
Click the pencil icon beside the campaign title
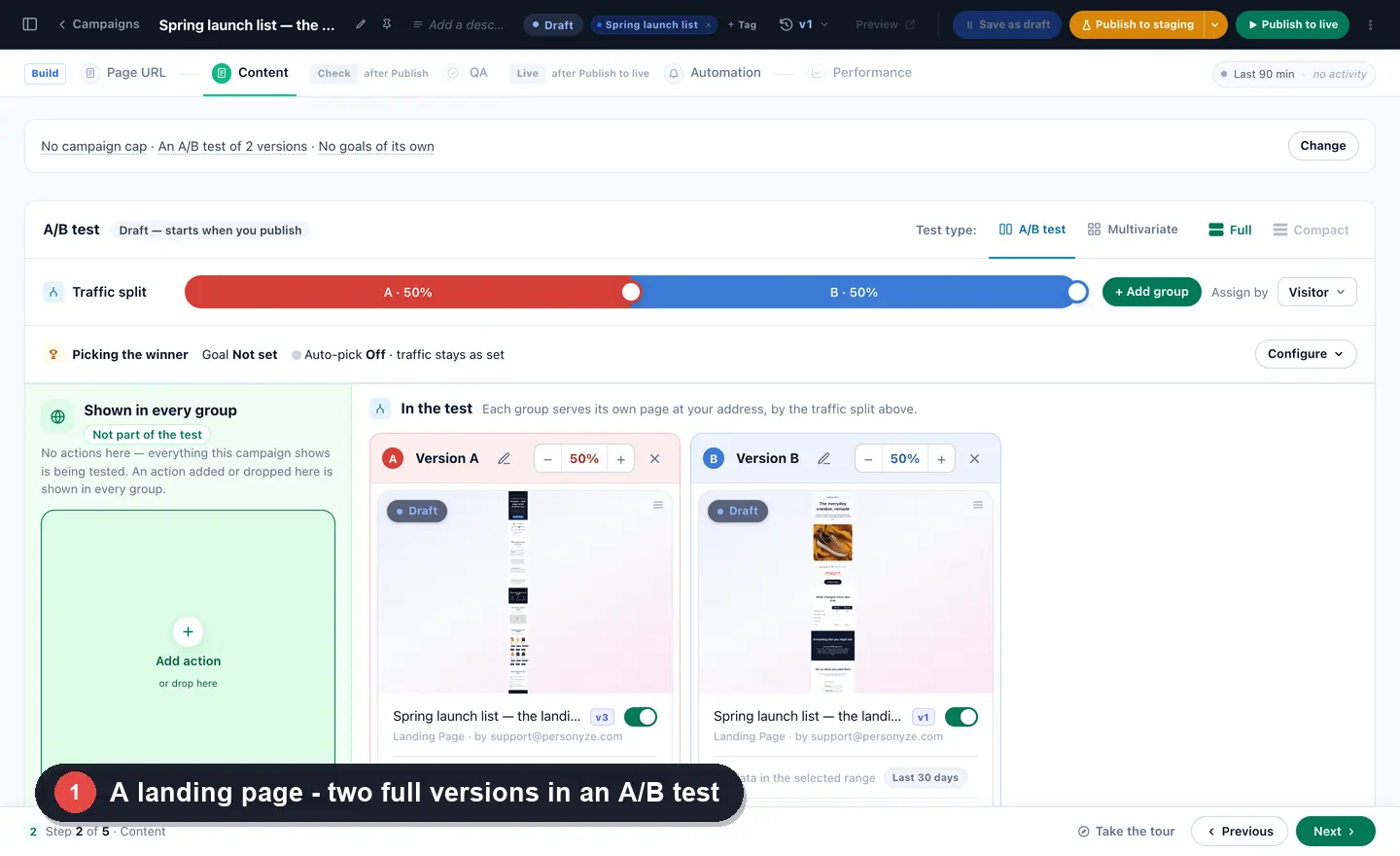pyautogui.click(x=361, y=24)
